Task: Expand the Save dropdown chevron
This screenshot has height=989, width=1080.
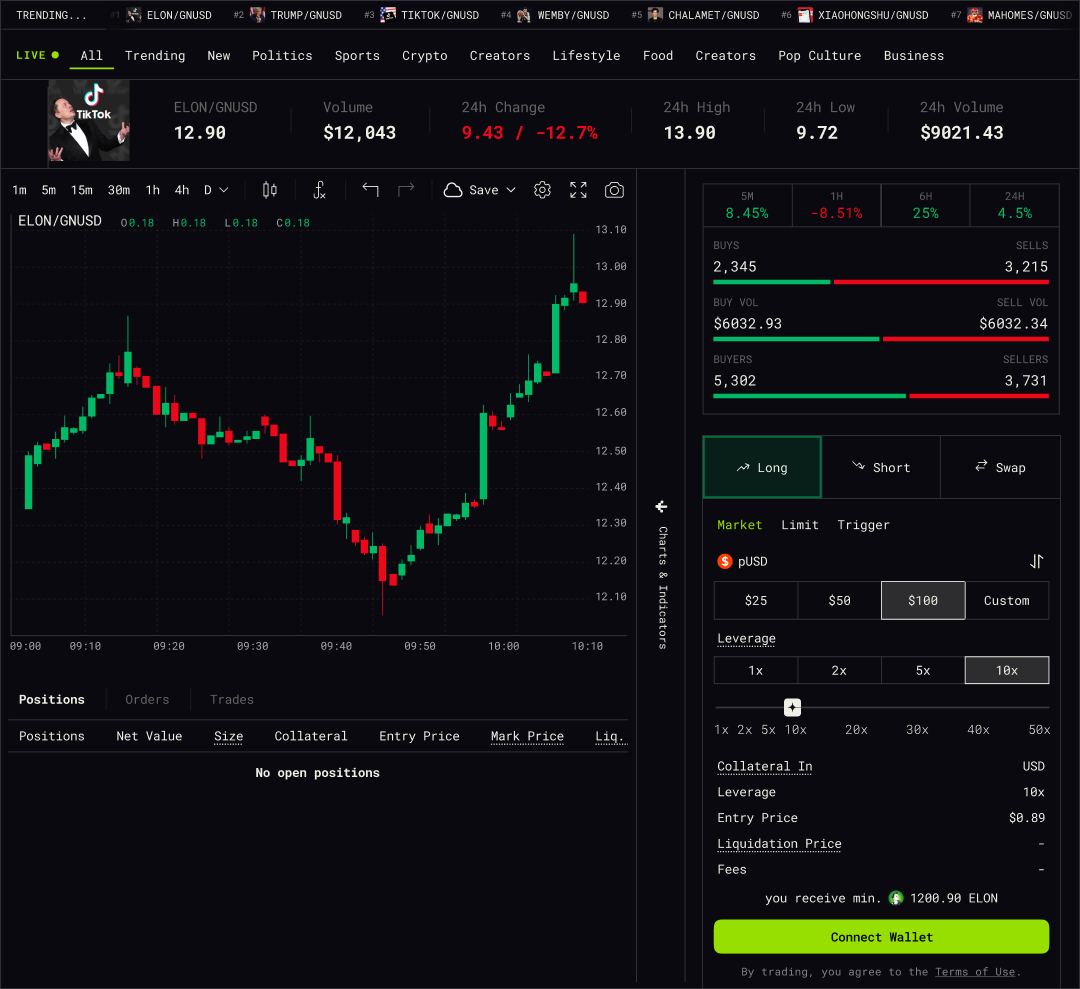Action: (x=511, y=190)
